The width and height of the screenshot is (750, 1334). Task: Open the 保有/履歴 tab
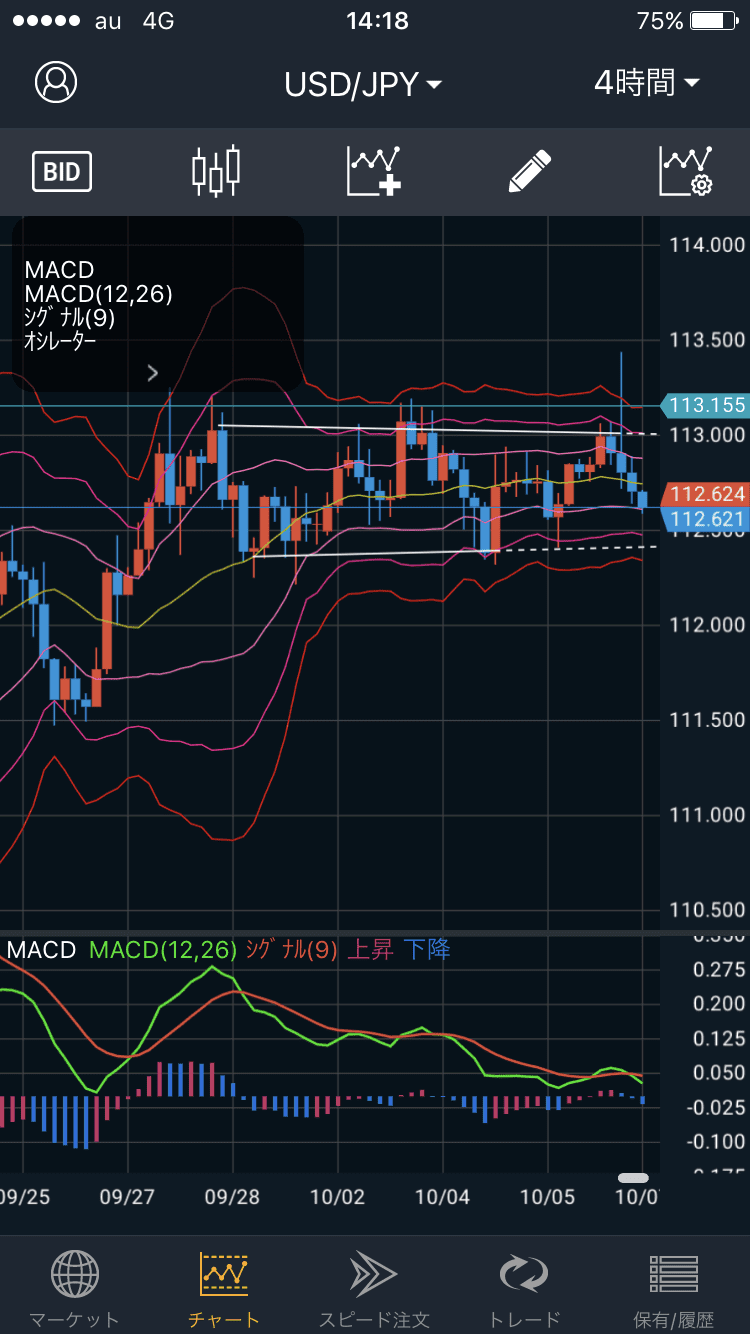coord(674,1289)
